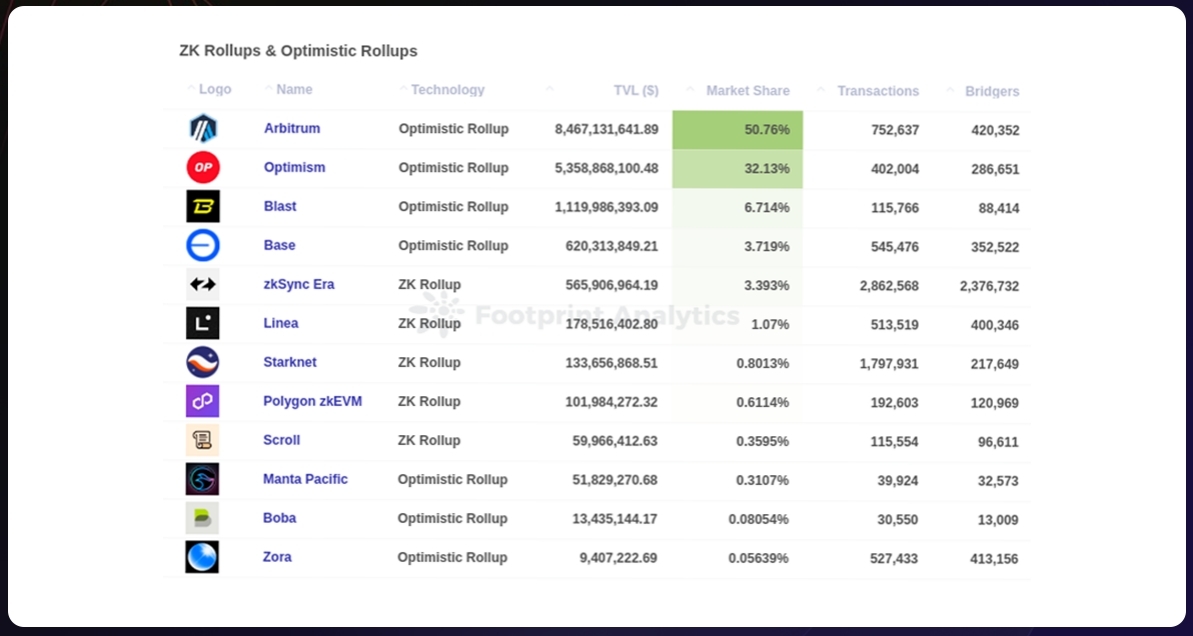Click the blue Base logo icon
This screenshot has width=1193, height=636.
tap(203, 245)
